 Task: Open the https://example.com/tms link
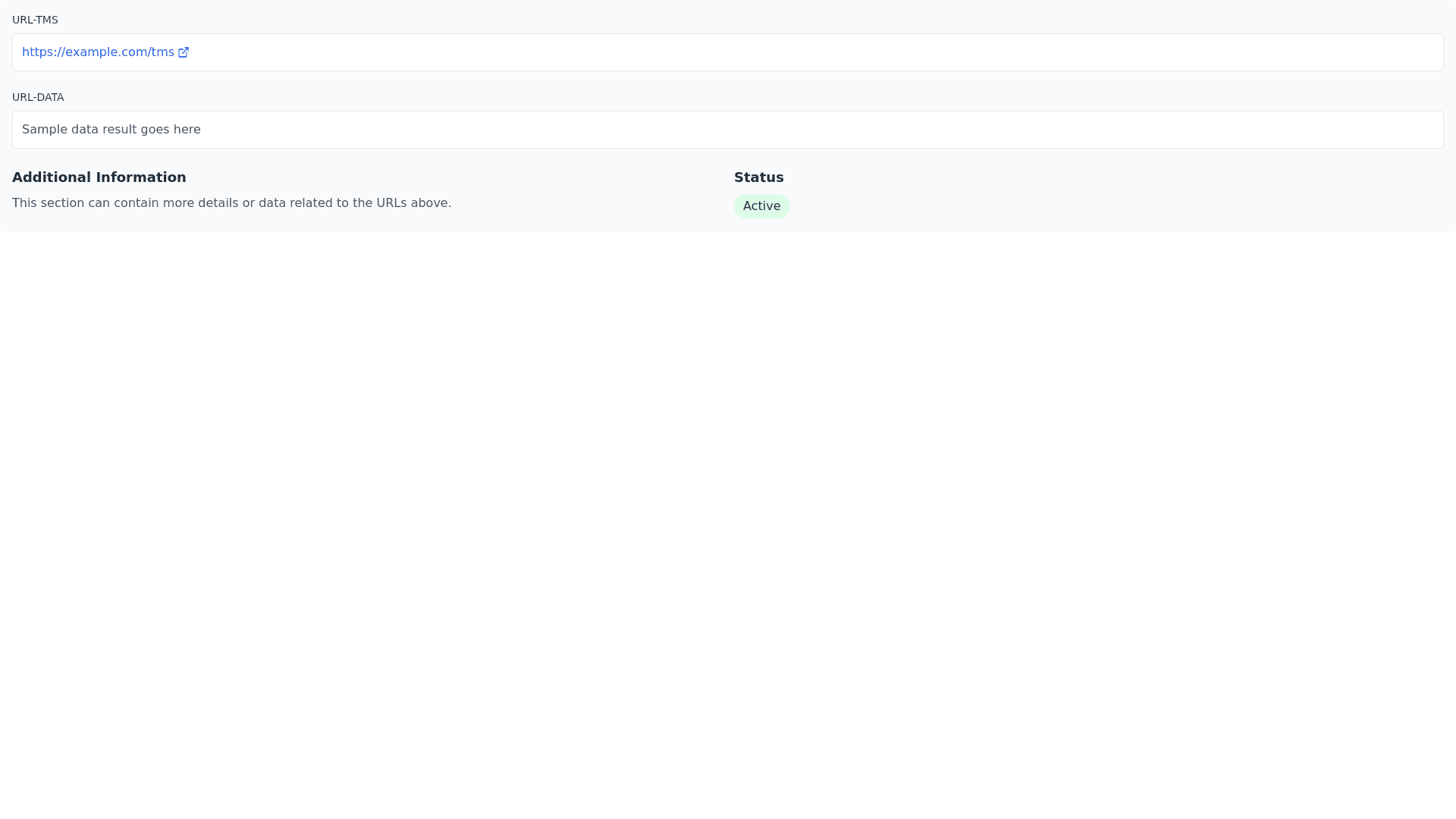(98, 52)
